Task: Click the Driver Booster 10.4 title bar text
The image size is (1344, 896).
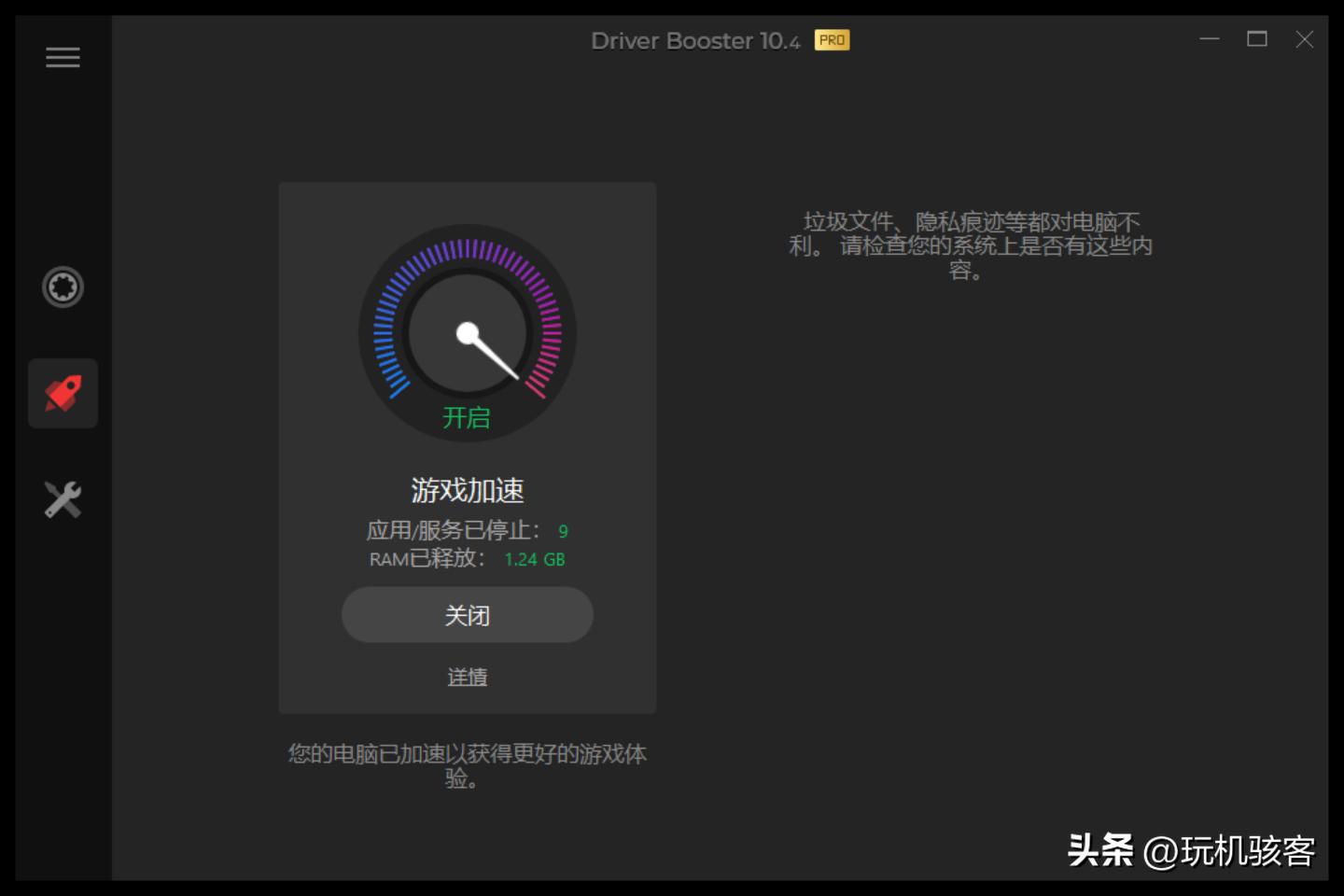Action: pos(695,40)
